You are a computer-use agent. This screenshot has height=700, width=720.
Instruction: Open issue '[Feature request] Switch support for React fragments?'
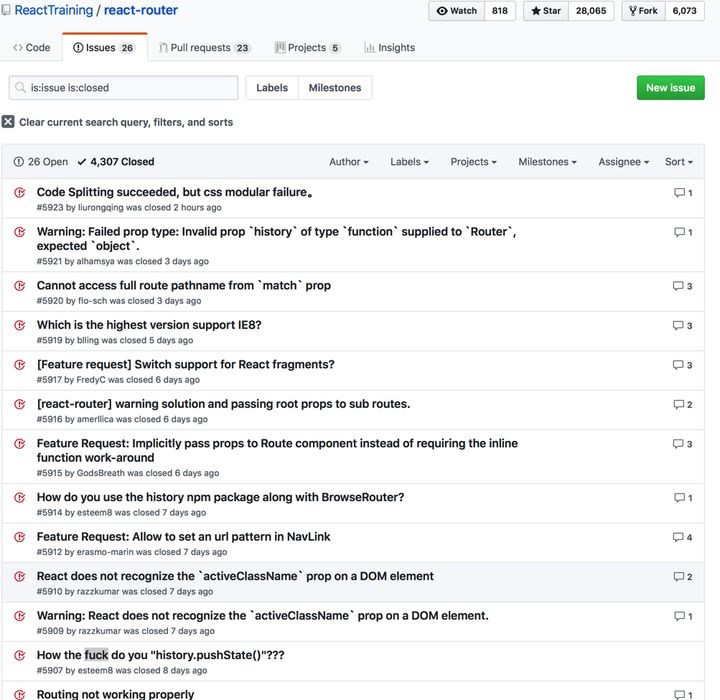(186, 364)
